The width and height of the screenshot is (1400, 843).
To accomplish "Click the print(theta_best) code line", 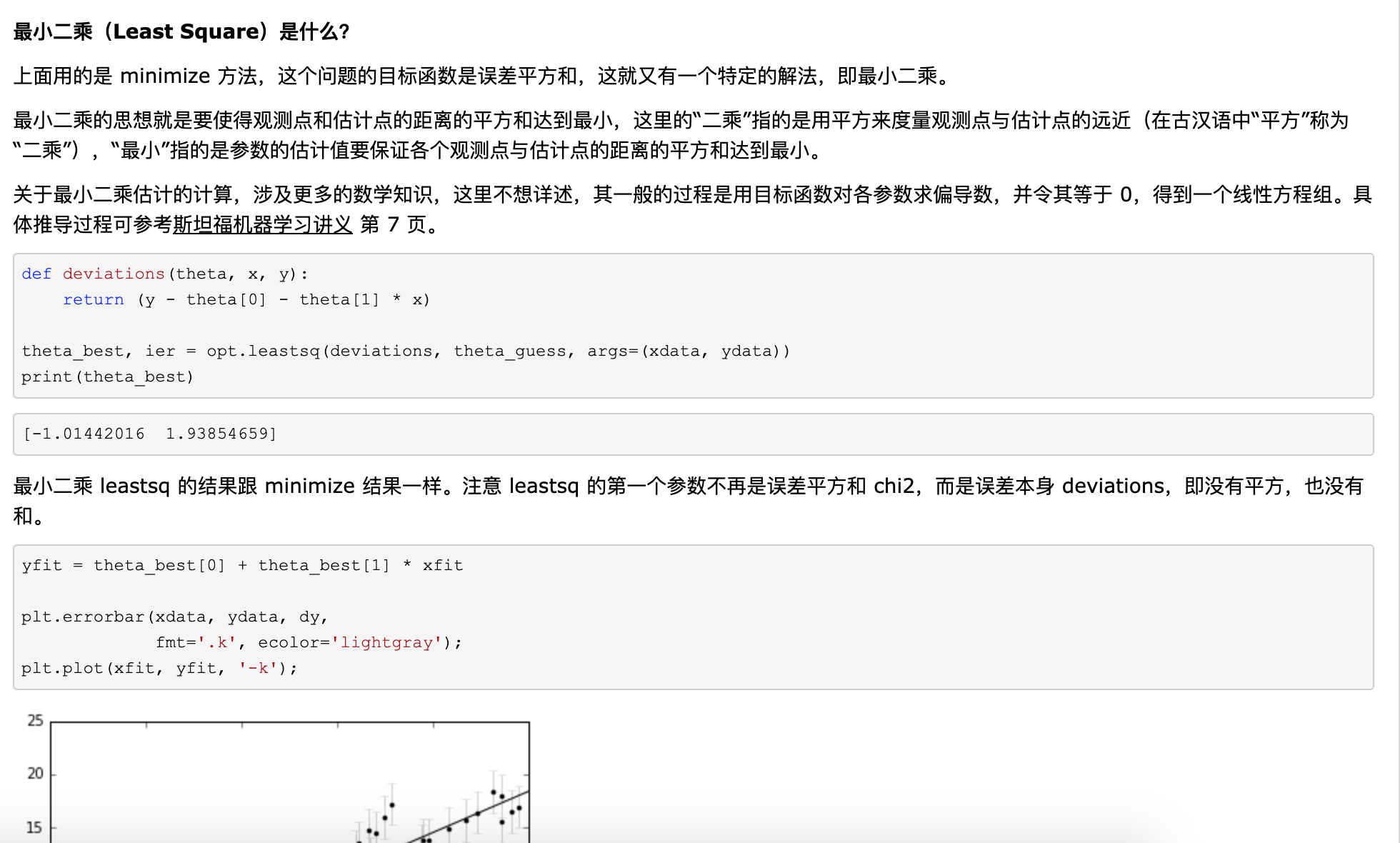I will (x=107, y=376).
